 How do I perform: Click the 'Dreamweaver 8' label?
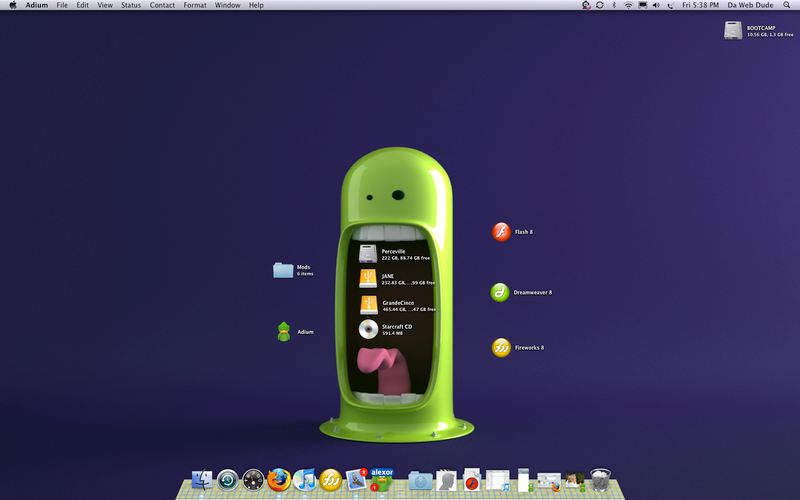(x=532, y=292)
